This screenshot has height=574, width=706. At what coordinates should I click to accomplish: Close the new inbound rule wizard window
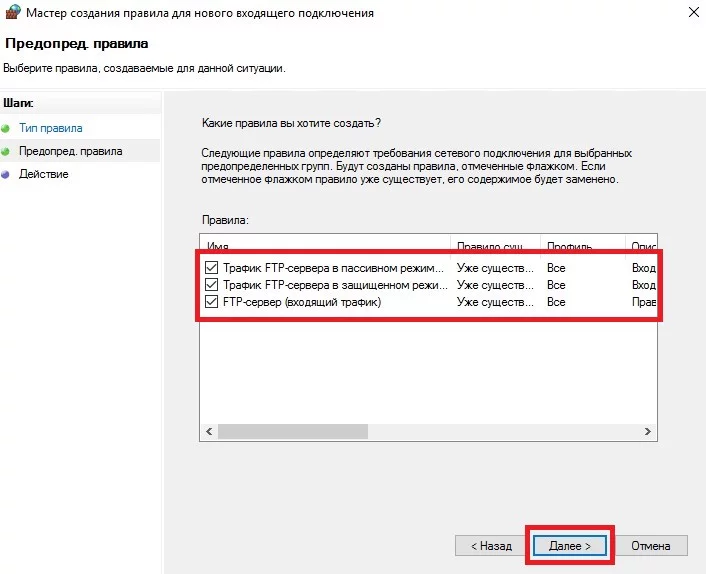click(694, 12)
